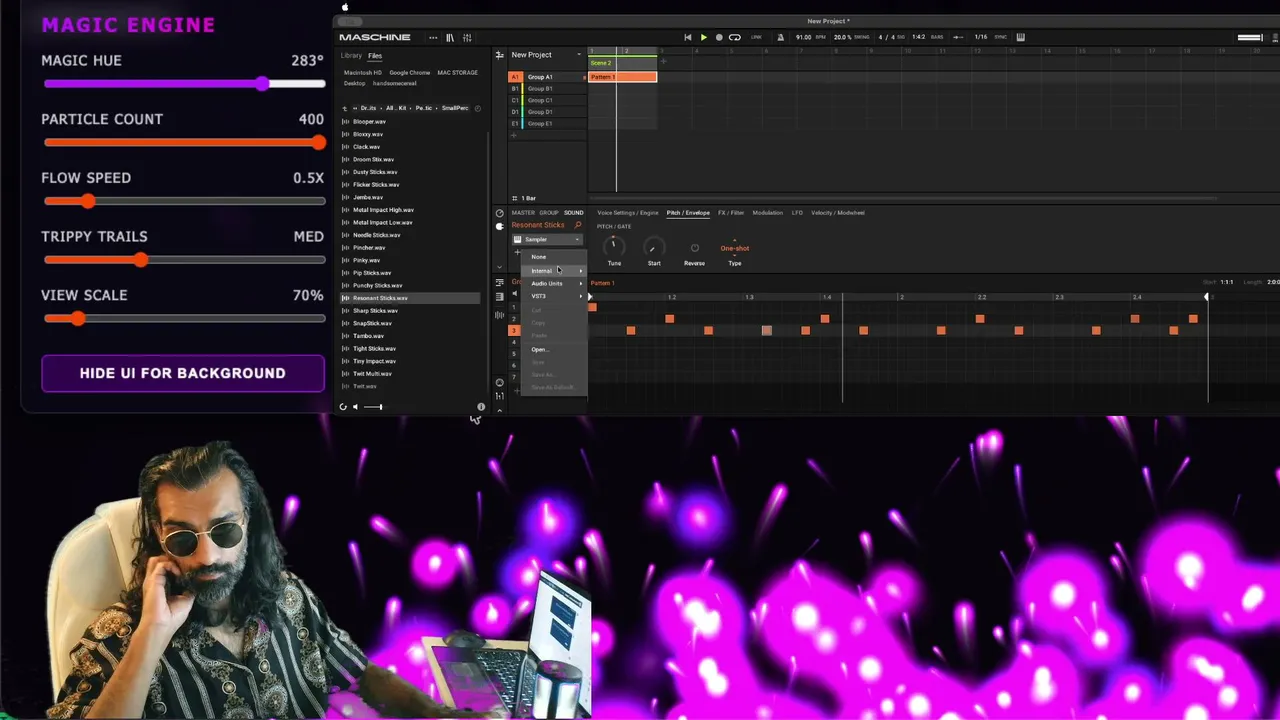Open recent locations clock icon
The image size is (1280, 720).
[x=478, y=108]
